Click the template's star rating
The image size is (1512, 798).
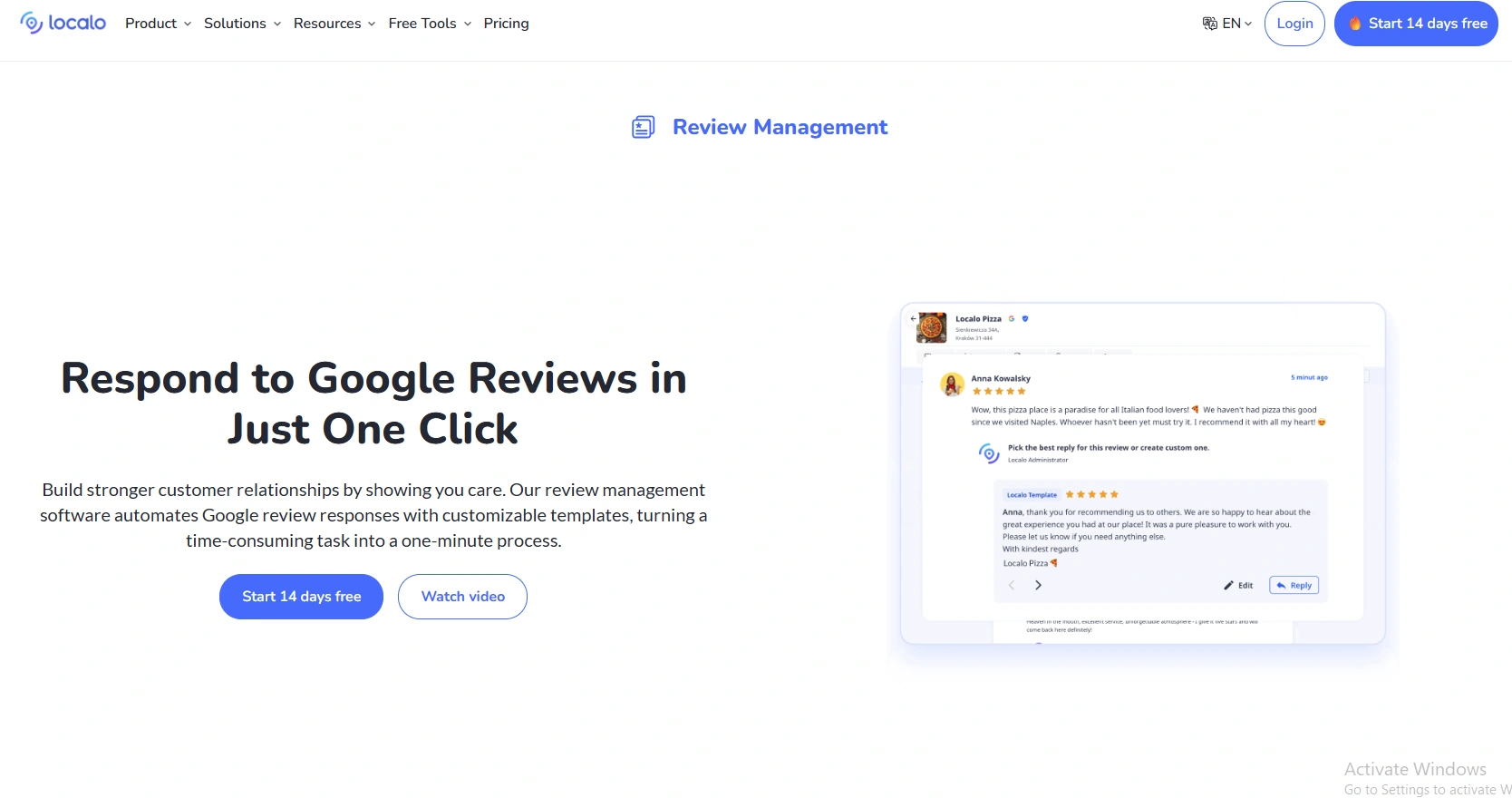pos(1092,494)
